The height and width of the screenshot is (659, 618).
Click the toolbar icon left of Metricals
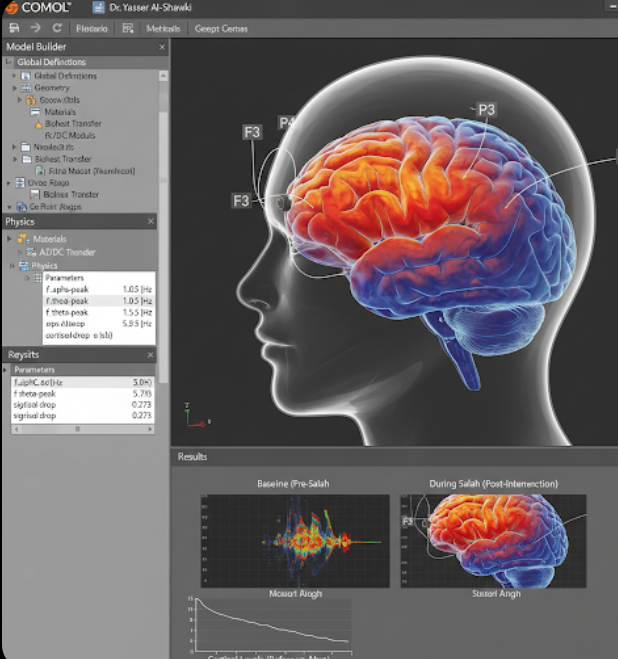[x=128, y=28]
